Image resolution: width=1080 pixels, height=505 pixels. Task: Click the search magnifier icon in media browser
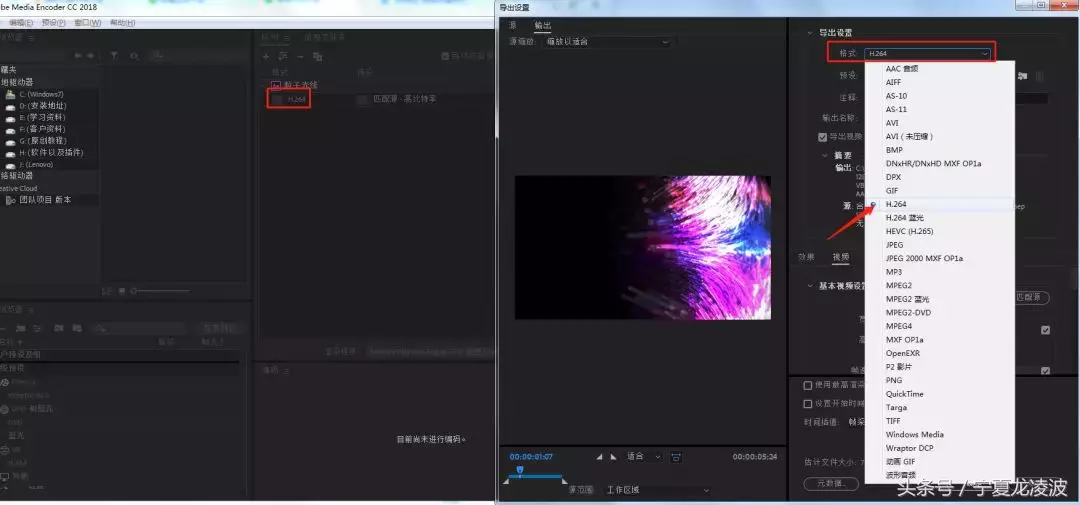click(x=134, y=55)
